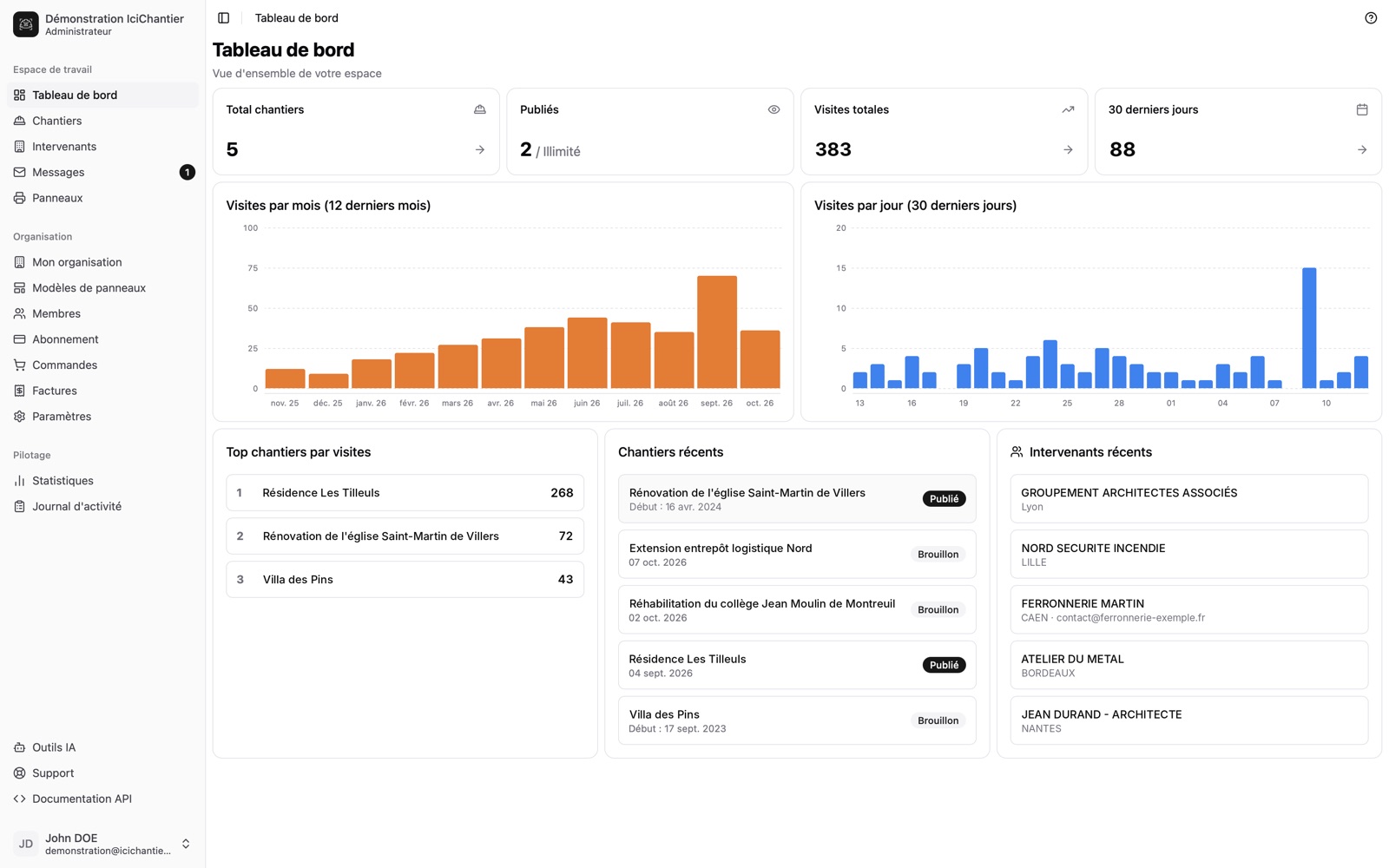The width and height of the screenshot is (1389, 868).
Task: Click the sept. 26 bar in monthly chart
Action: [717, 332]
